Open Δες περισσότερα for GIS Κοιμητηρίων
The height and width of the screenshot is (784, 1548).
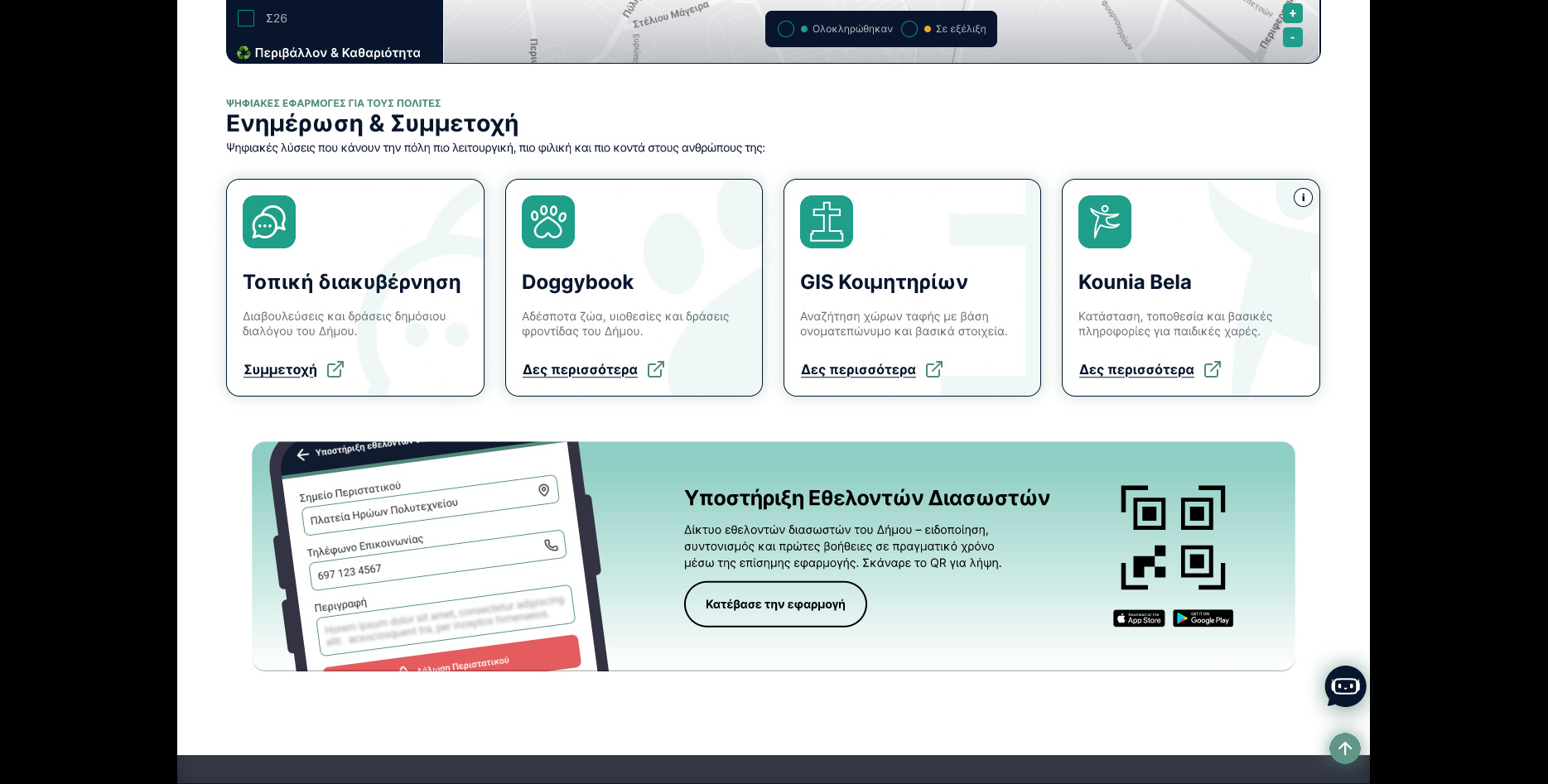858,370
